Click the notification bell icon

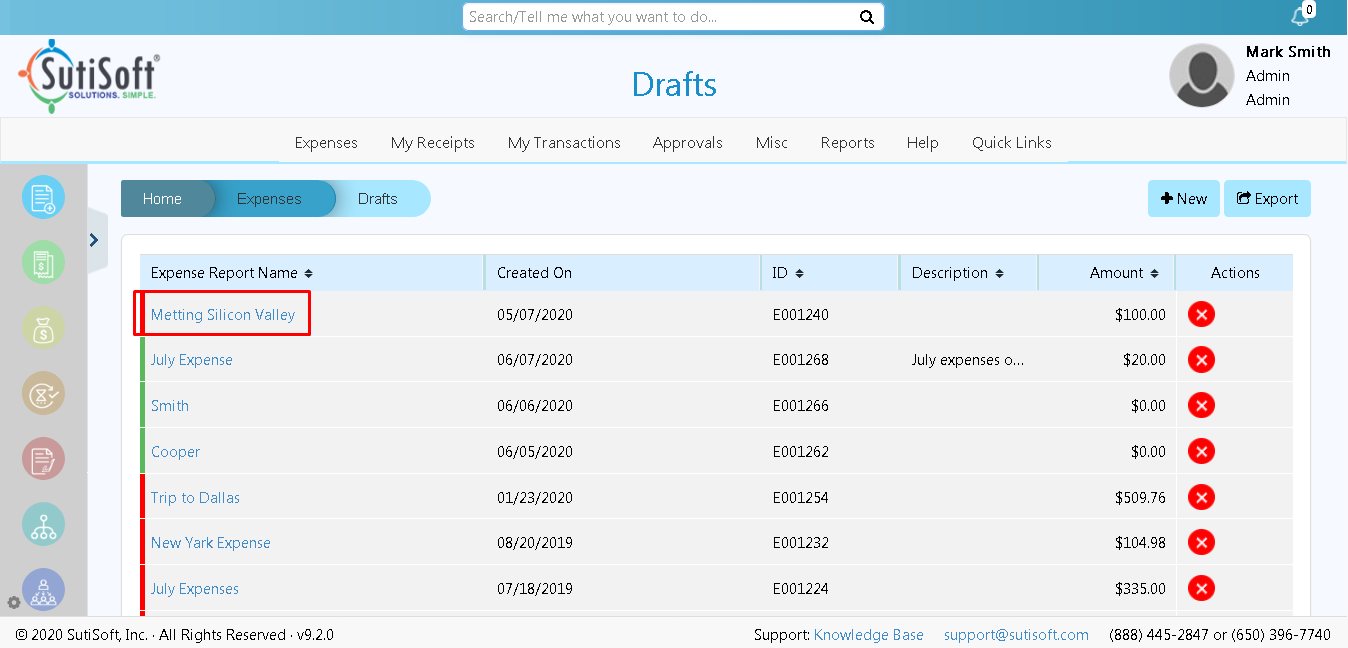point(1300,16)
